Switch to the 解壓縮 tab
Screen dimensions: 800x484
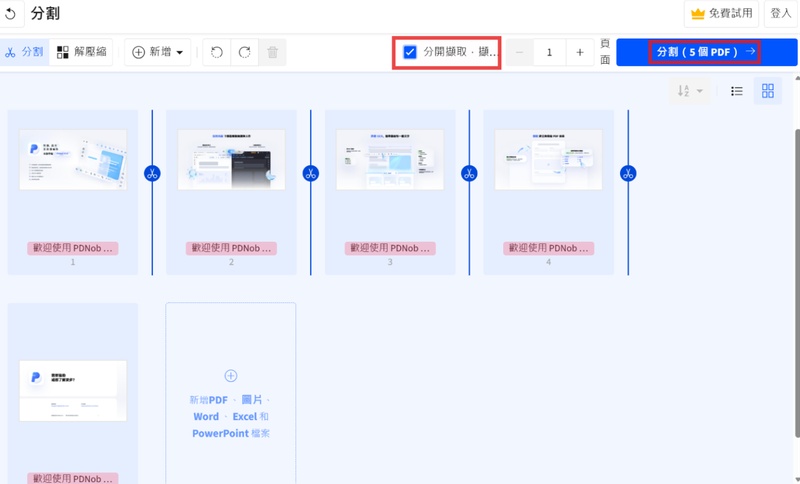[81, 52]
